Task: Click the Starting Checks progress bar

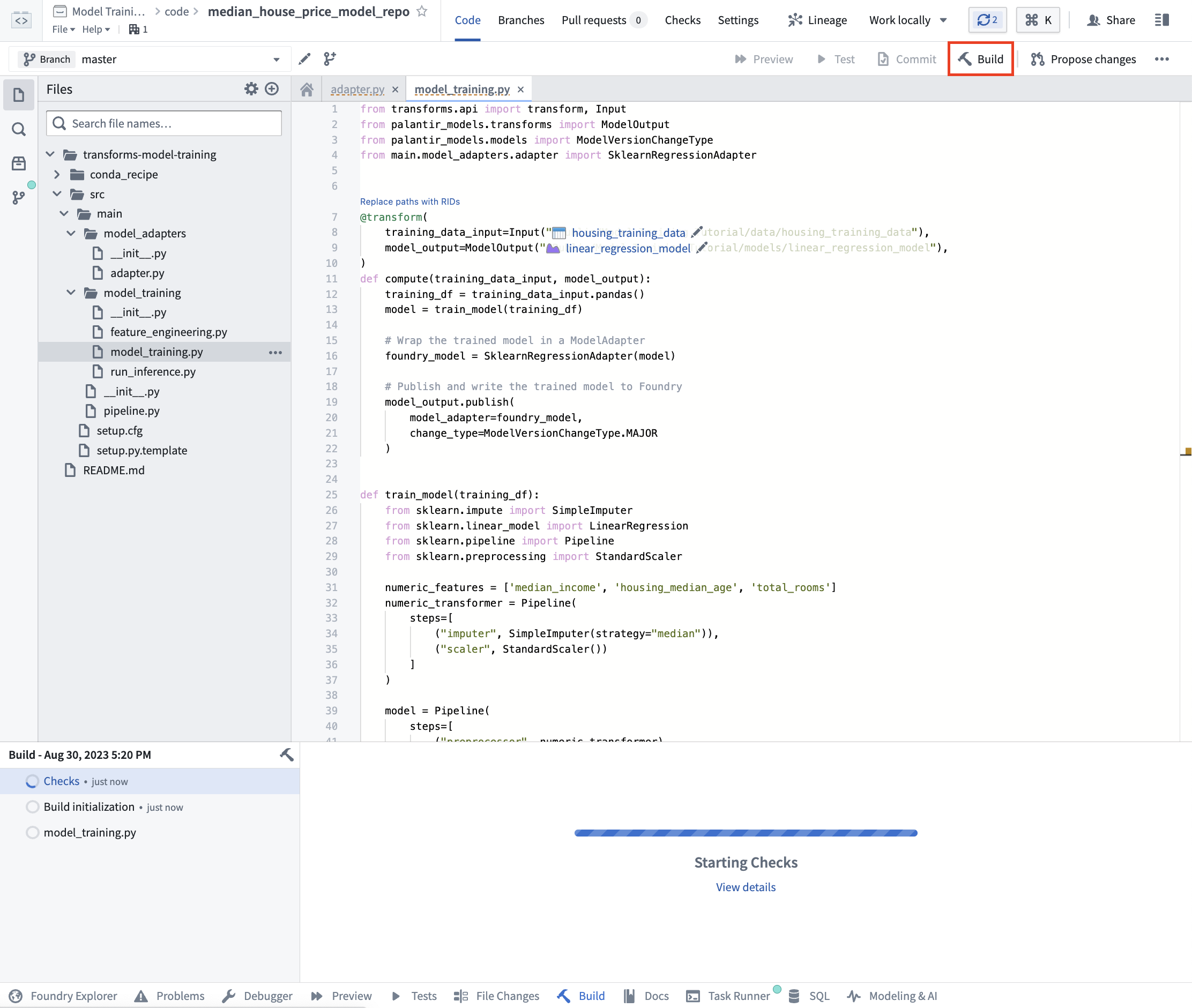Action: [x=745, y=833]
